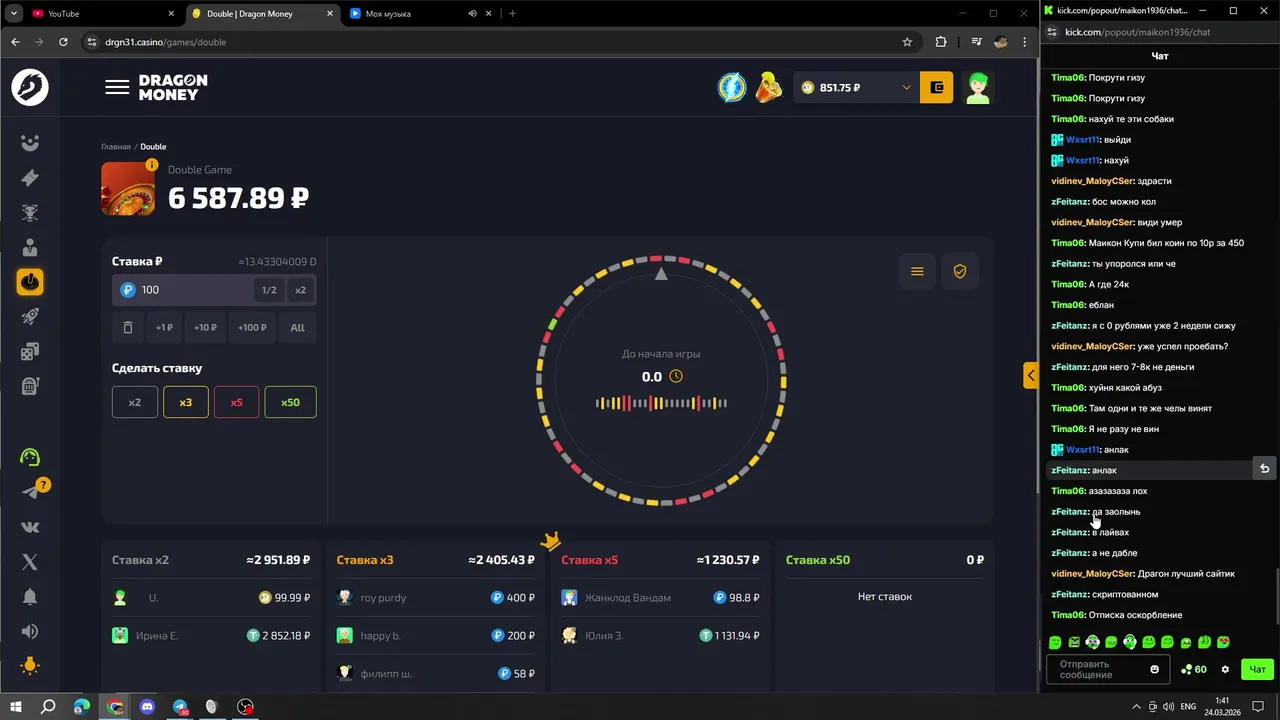Click username vidinev_MaloyCSer beside здрасти
Image resolution: width=1280 pixels, height=720 pixels.
(1092, 181)
